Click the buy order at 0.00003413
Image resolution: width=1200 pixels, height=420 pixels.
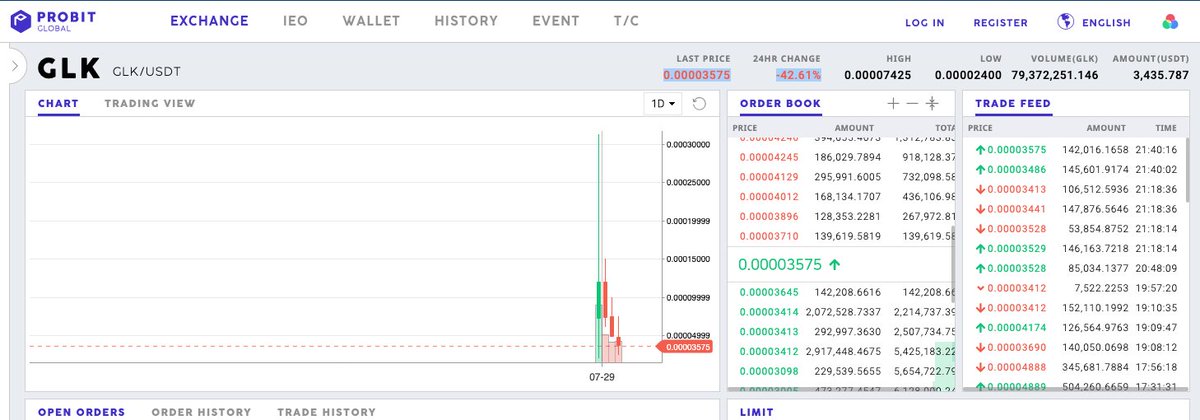[x=843, y=332]
